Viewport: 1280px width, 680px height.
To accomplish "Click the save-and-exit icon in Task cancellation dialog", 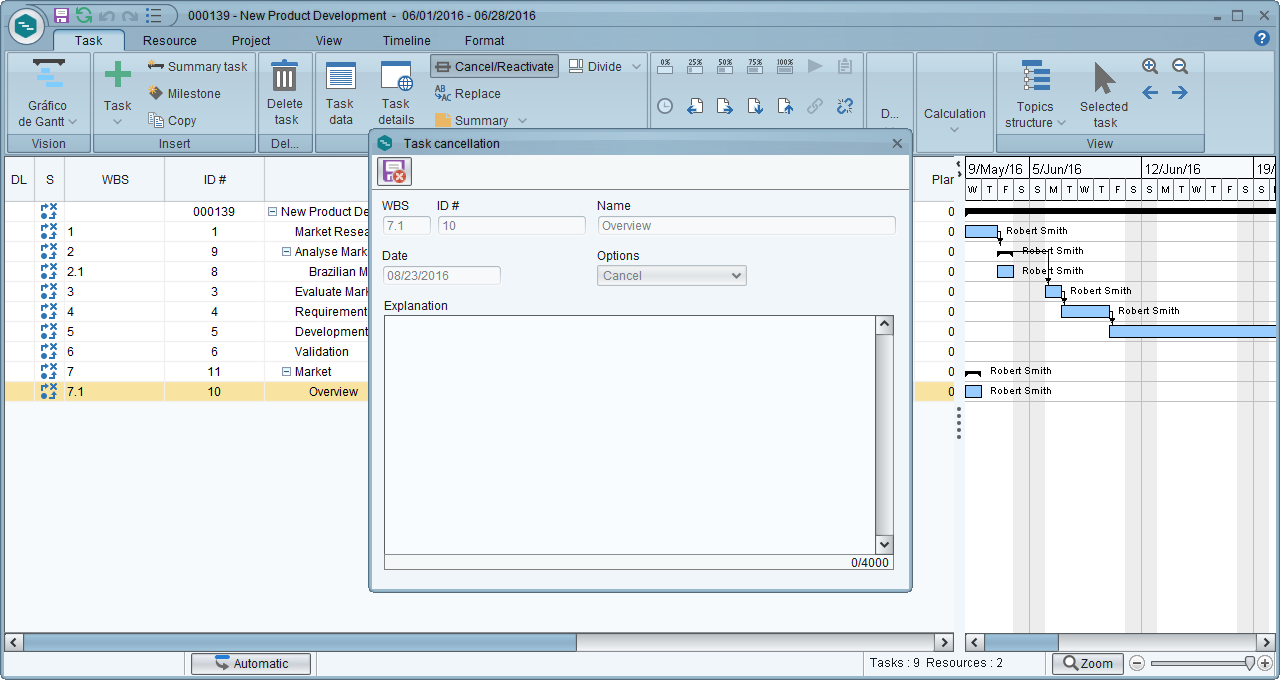I will (x=395, y=171).
